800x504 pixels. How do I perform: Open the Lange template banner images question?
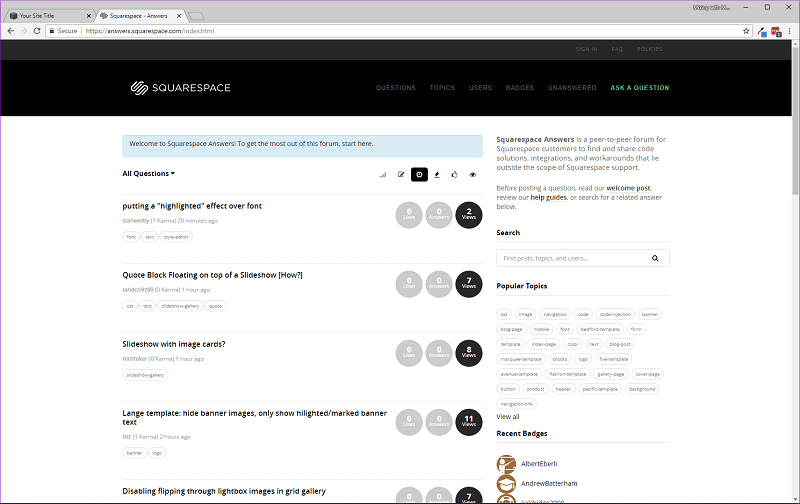(x=255, y=417)
